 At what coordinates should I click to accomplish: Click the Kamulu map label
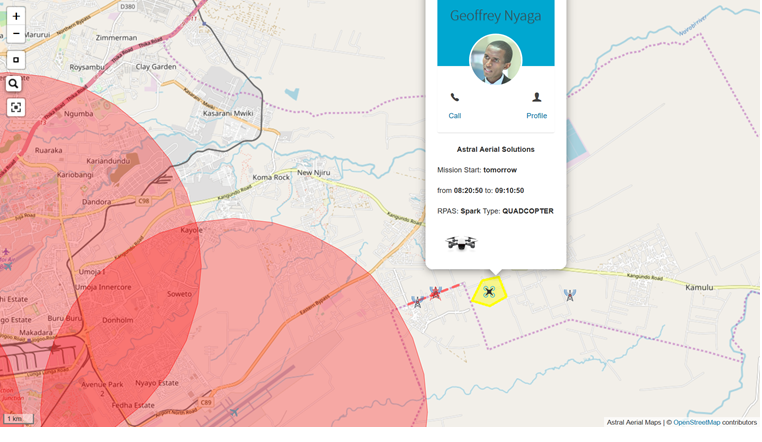pos(699,288)
